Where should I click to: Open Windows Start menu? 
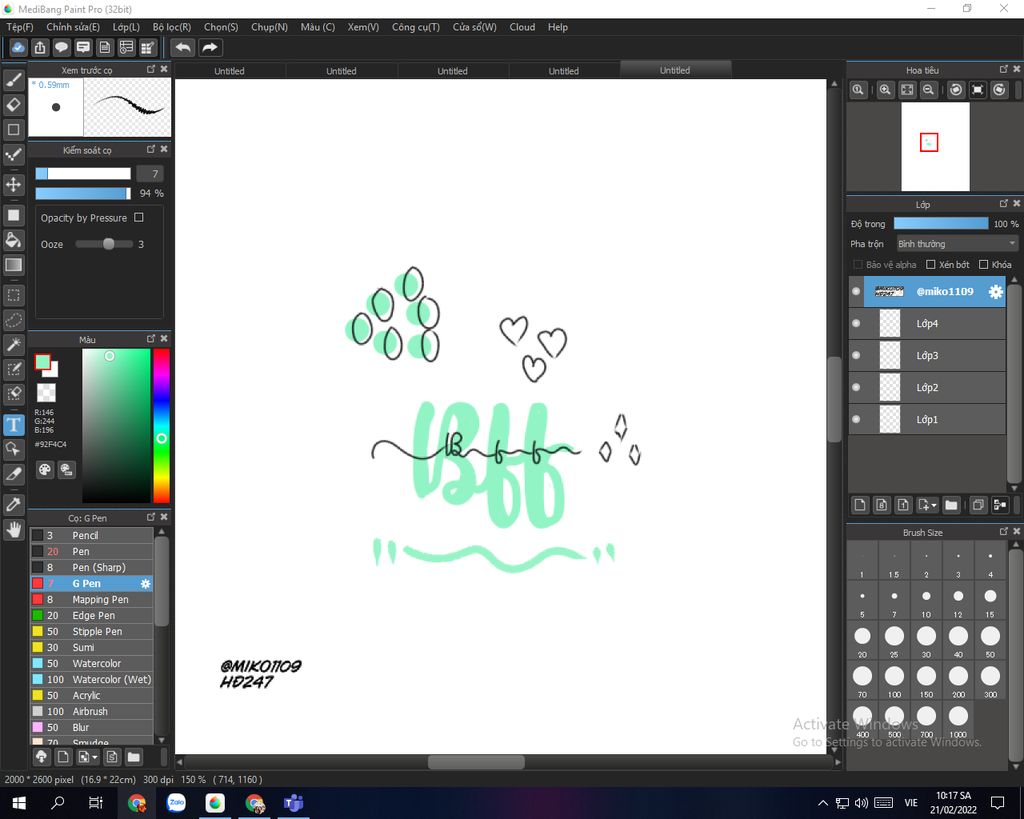coord(18,803)
